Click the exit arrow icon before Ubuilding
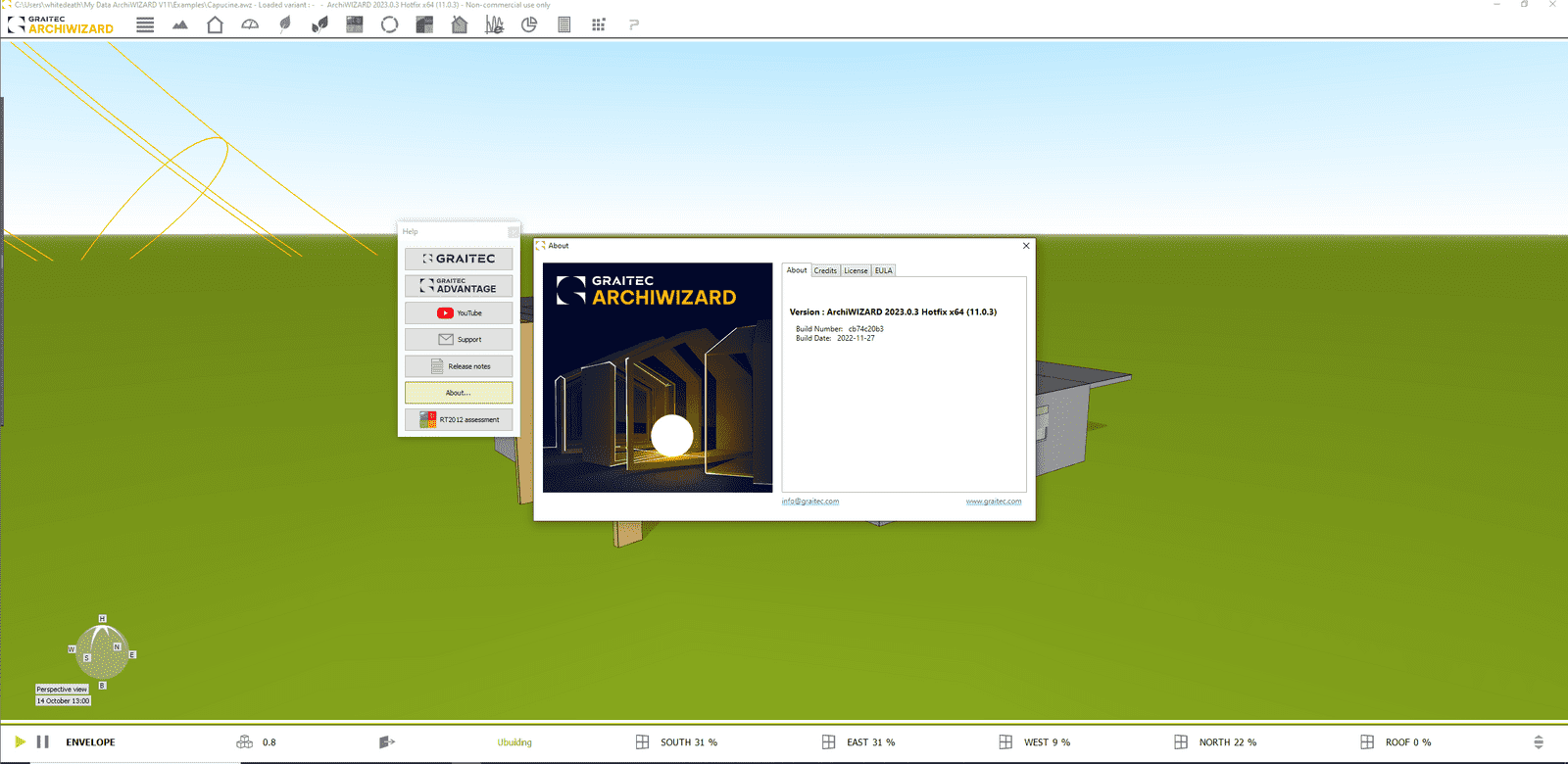Screen dimensions: 1568x764 (x=387, y=741)
